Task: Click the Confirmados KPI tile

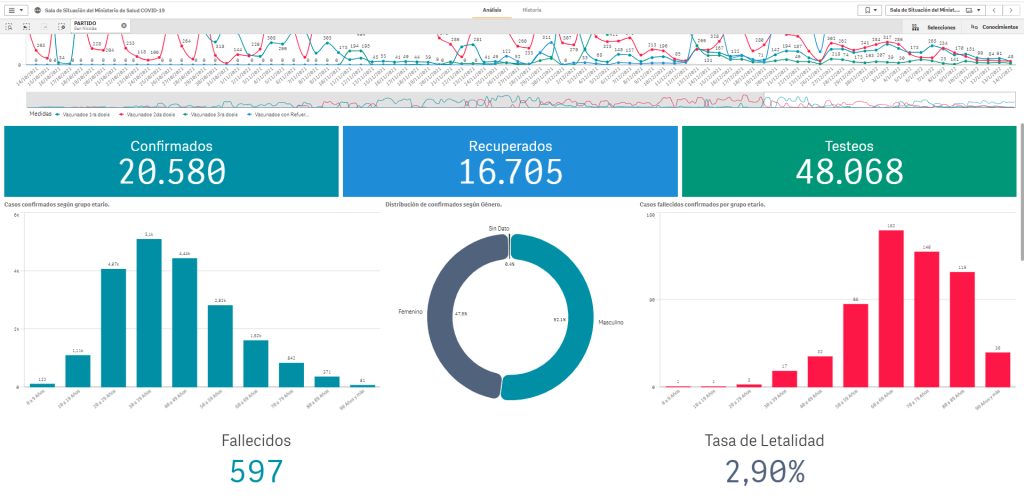Action: point(171,160)
